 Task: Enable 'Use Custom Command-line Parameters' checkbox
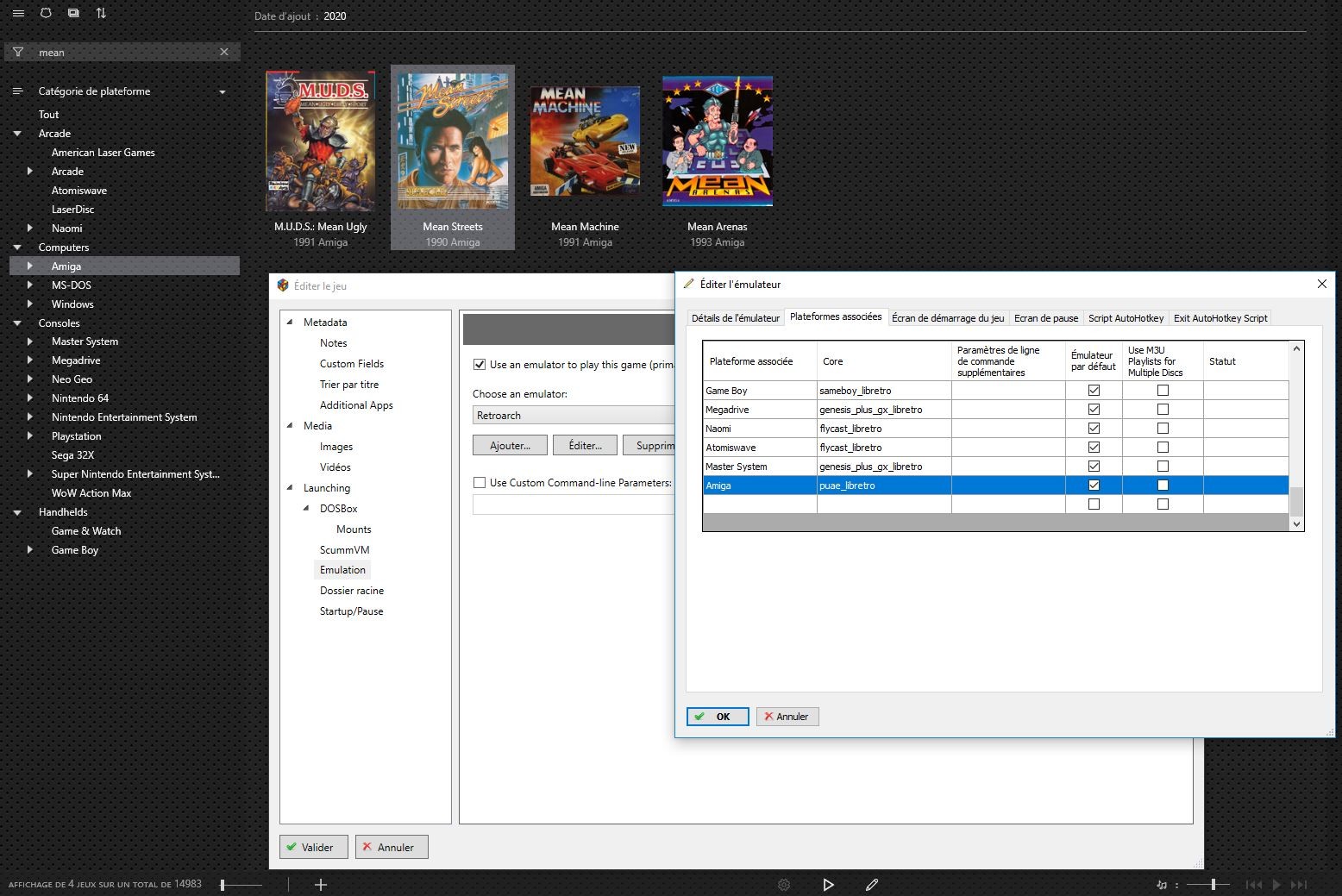[480, 483]
